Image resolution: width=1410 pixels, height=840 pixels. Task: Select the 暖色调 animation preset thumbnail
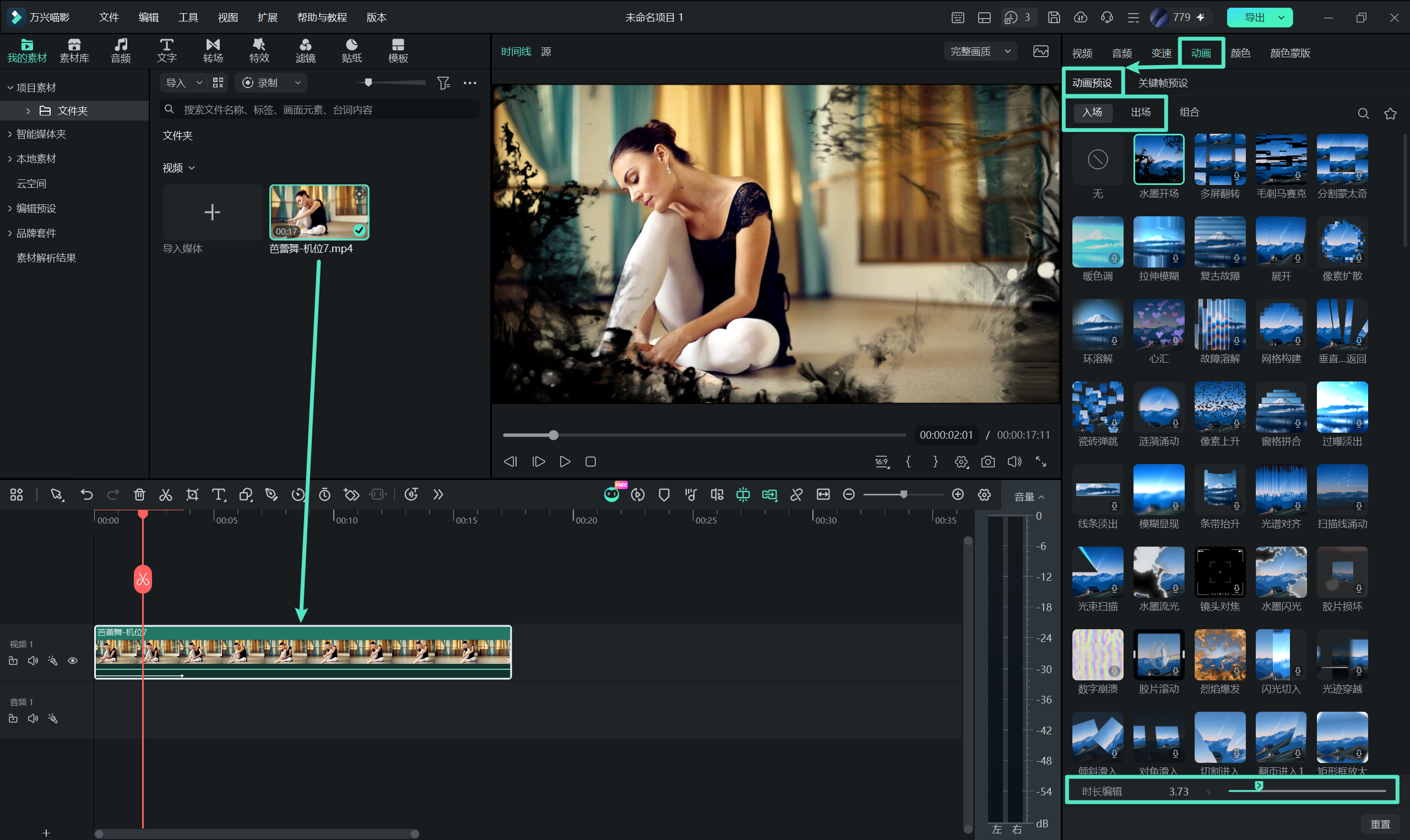[1097, 242]
